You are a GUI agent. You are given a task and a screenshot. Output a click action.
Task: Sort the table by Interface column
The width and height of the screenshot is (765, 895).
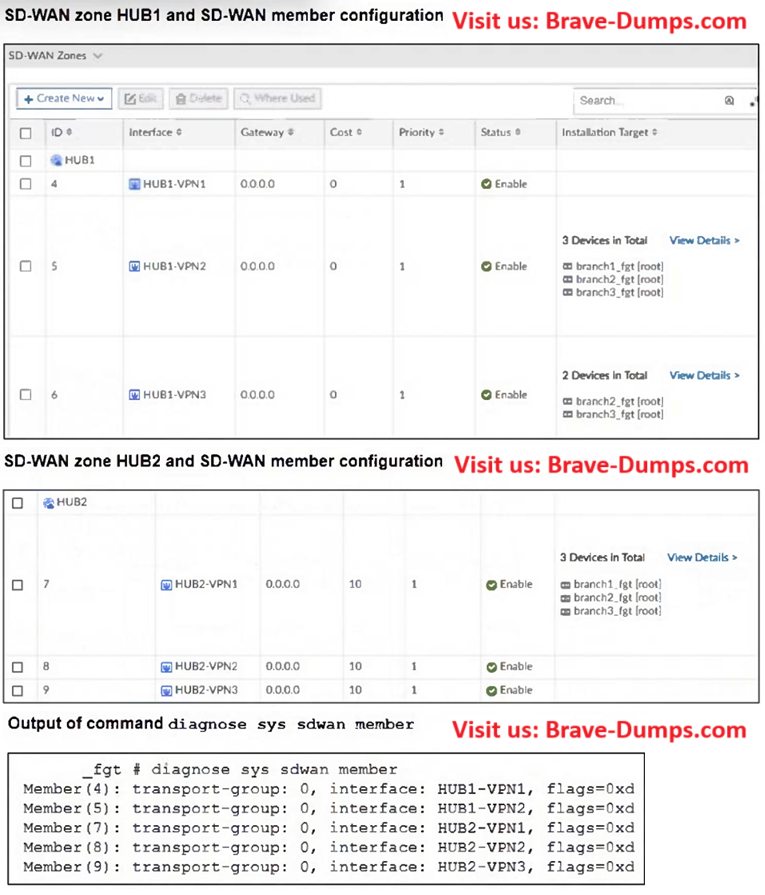click(x=154, y=133)
